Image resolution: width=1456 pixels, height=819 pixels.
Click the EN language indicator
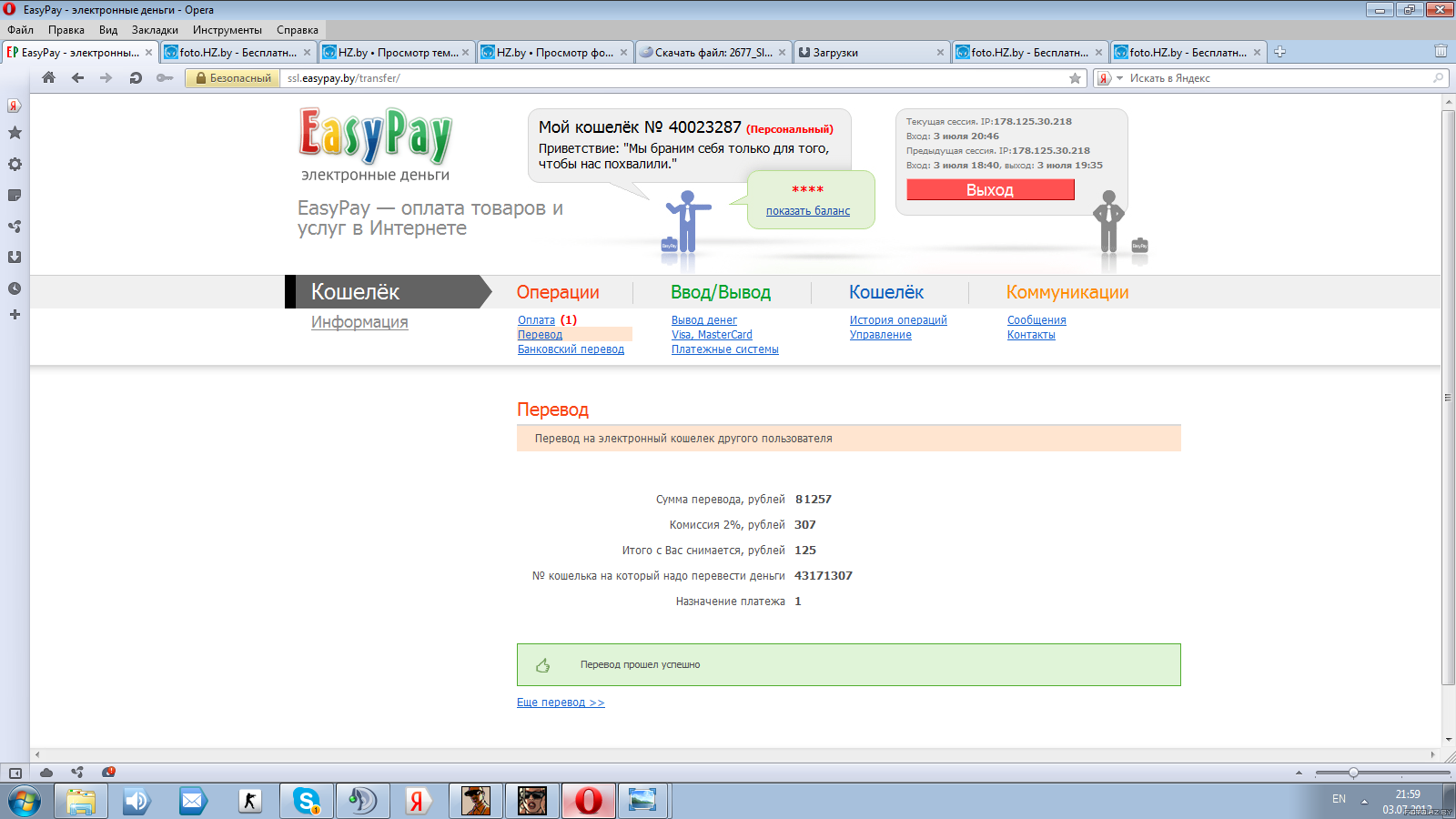(1339, 799)
